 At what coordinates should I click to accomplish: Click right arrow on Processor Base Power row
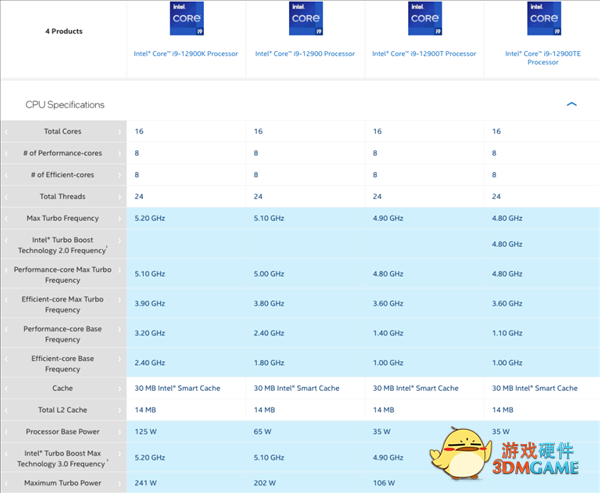(x=119, y=432)
